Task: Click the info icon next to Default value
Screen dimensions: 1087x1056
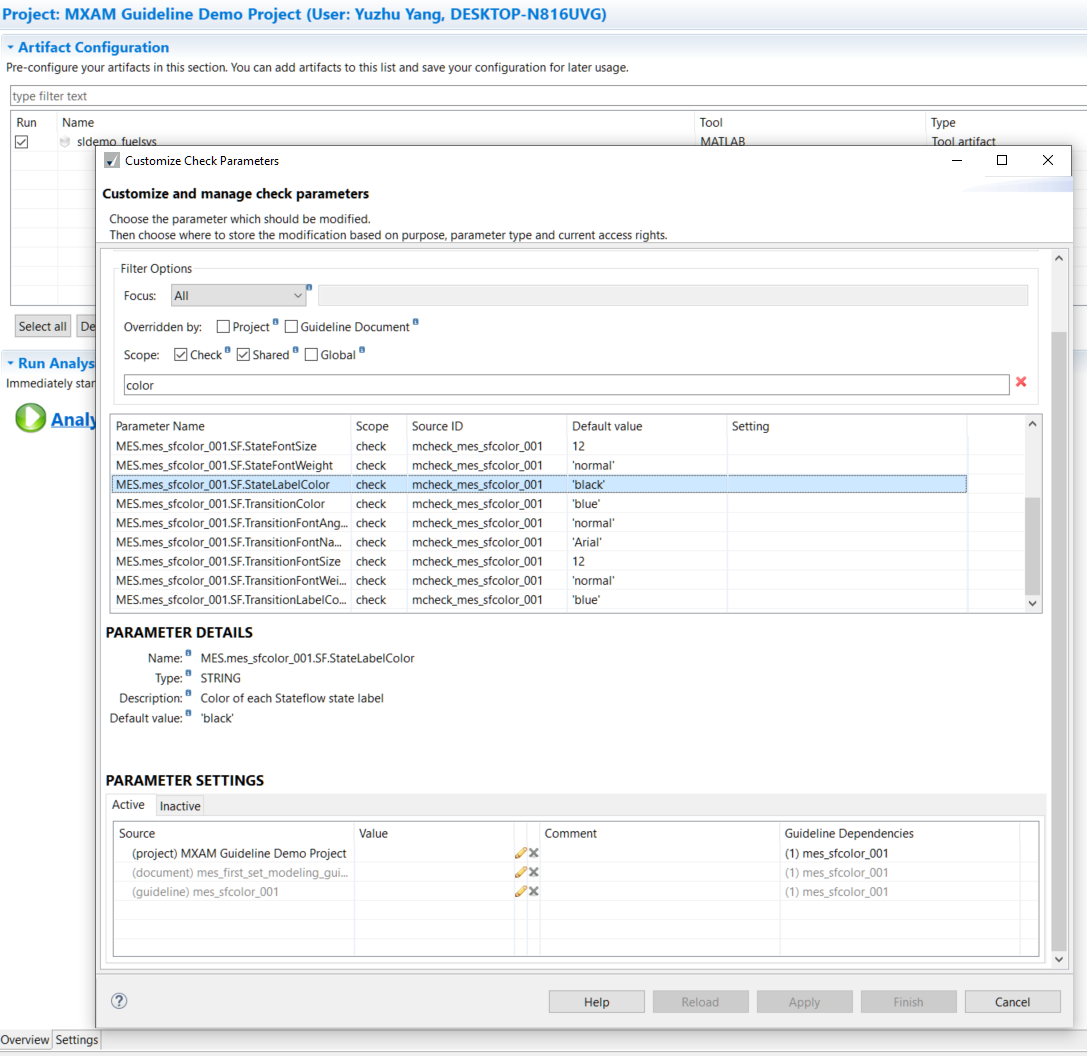Action: click(x=188, y=714)
